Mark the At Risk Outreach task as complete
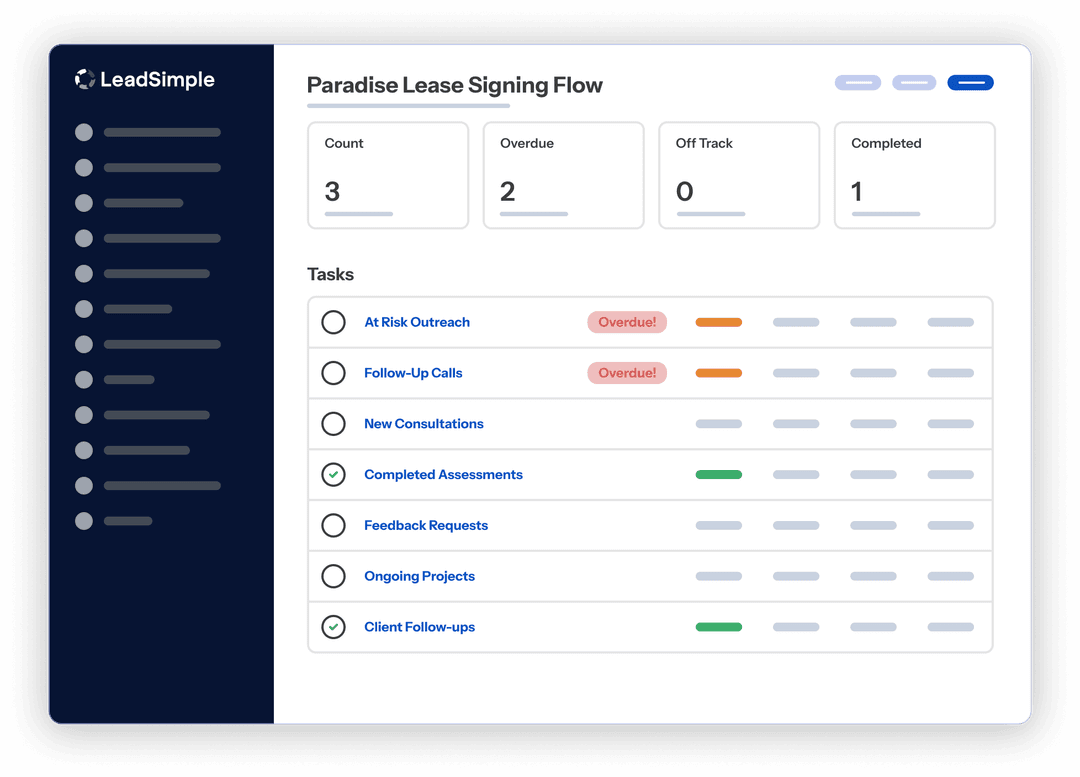The height and width of the screenshot is (777, 1080). [333, 322]
